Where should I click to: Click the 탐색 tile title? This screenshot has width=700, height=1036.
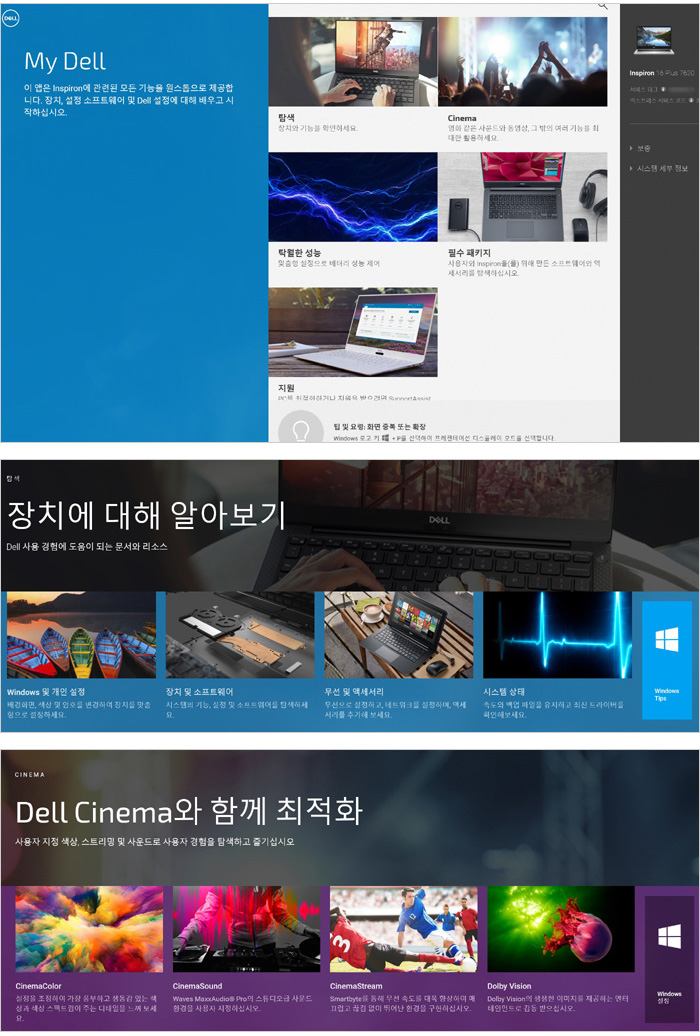[x=286, y=117]
